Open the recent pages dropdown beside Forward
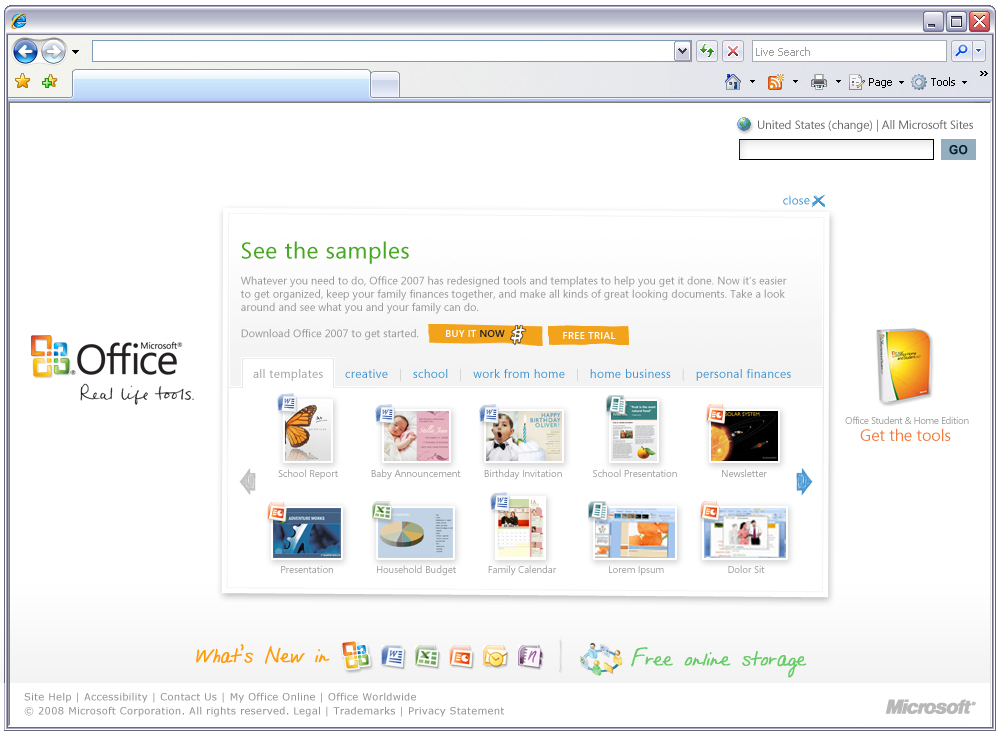The height and width of the screenshot is (734, 1000). 75,52
